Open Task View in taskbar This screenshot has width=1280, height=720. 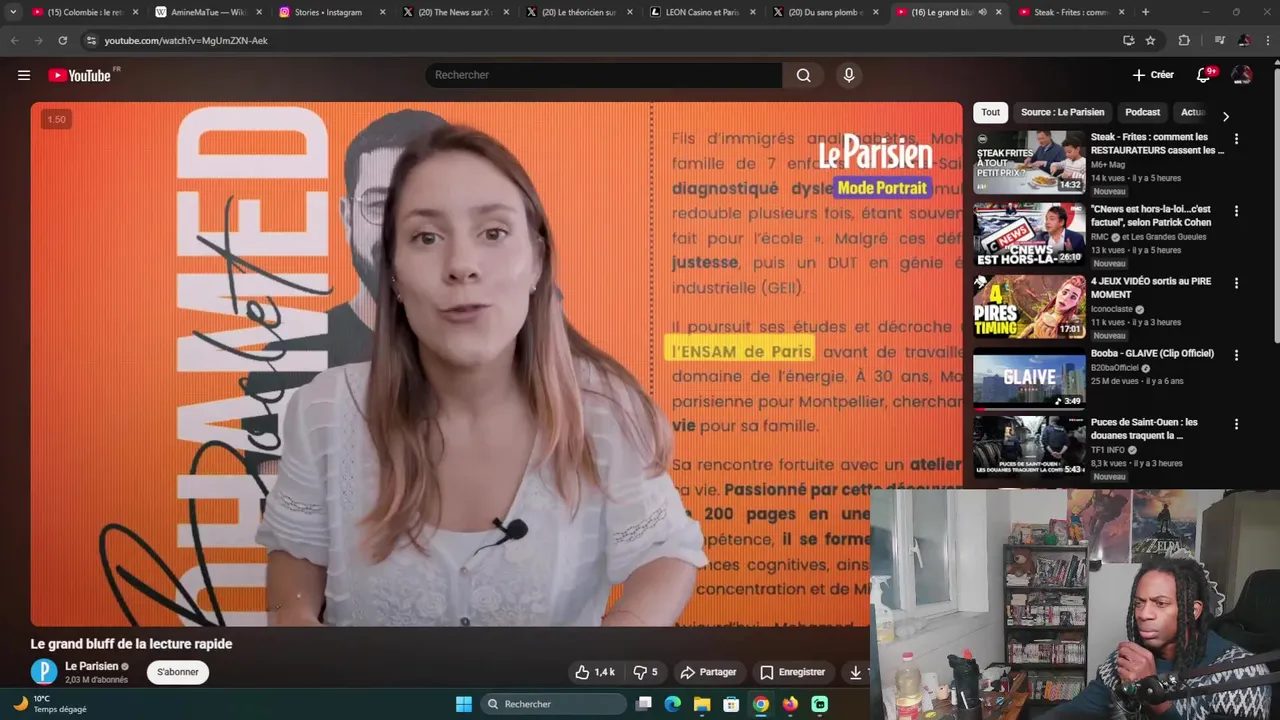[x=644, y=704]
